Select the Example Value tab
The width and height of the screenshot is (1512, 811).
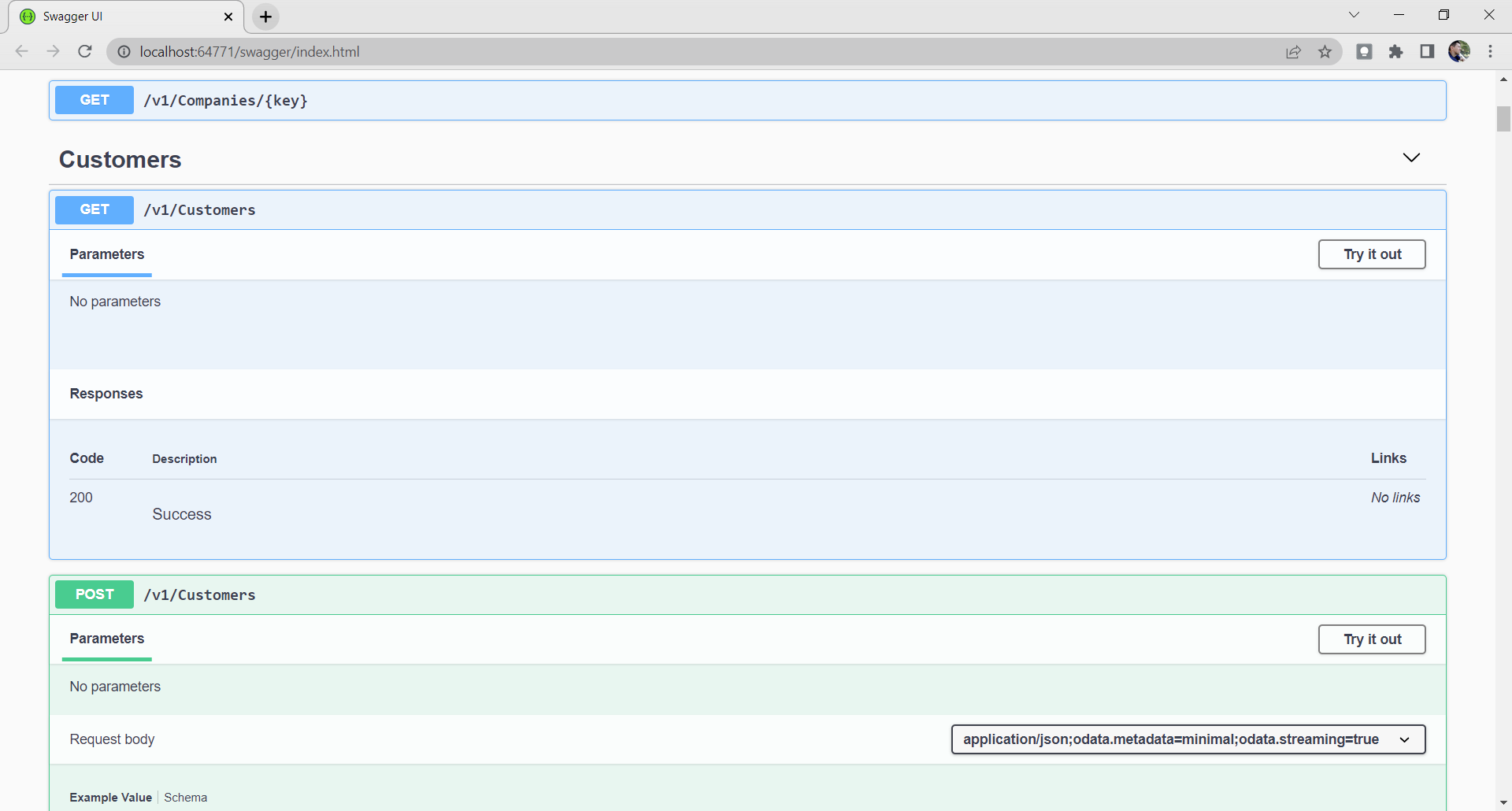click(x=109, y=797)
